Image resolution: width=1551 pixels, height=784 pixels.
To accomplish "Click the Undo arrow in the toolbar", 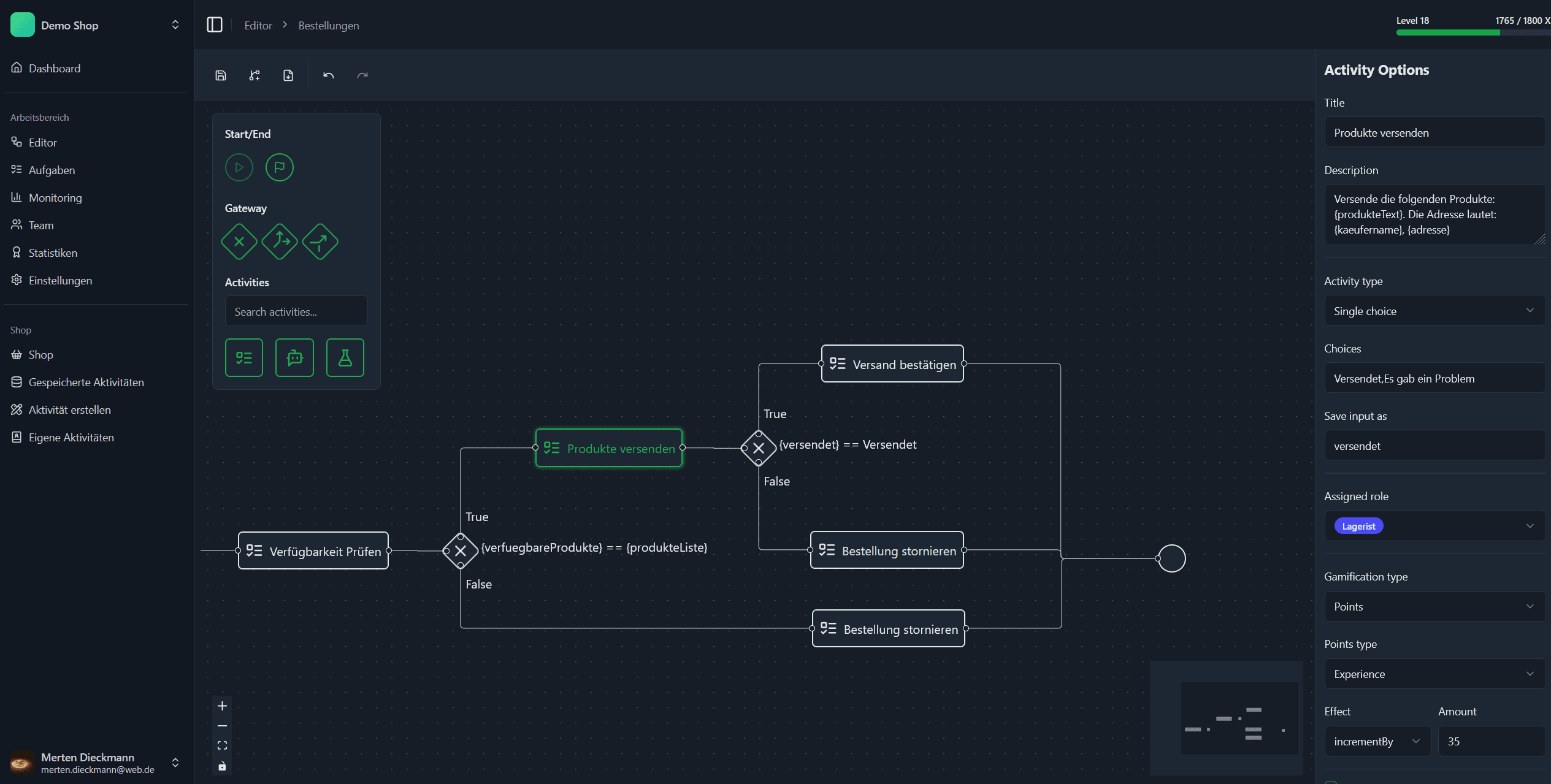I will [328, 75].
